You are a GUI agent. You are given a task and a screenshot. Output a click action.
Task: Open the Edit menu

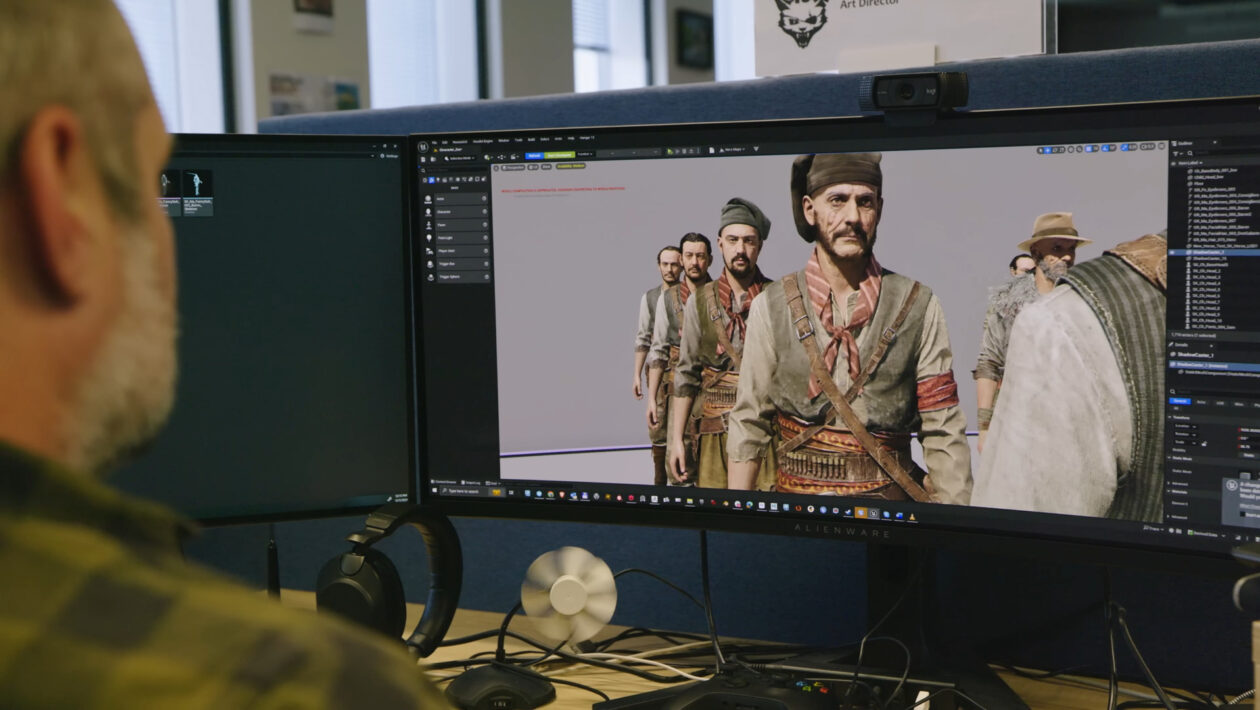[x=444, y=142]
